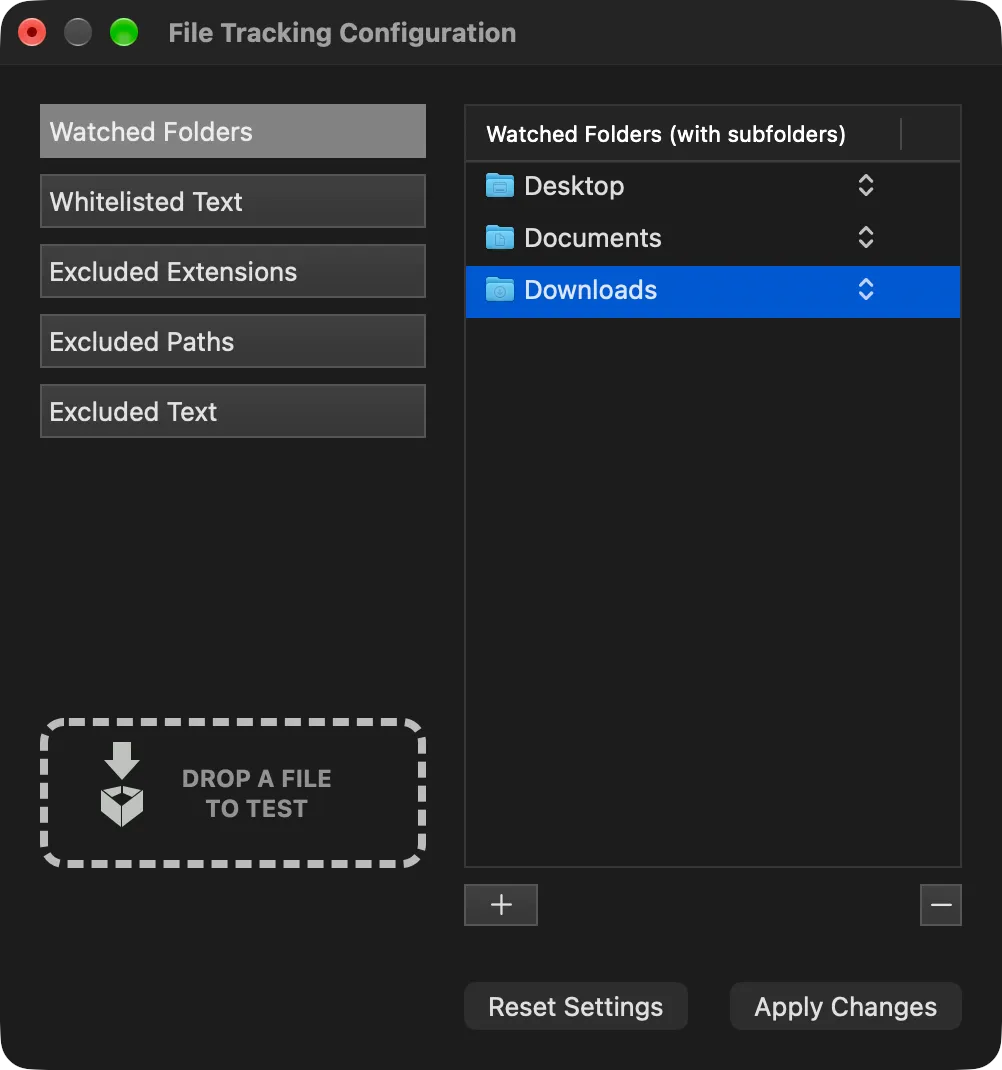
Task: Open the Watched Folders section
Action: tap(233, 131)
